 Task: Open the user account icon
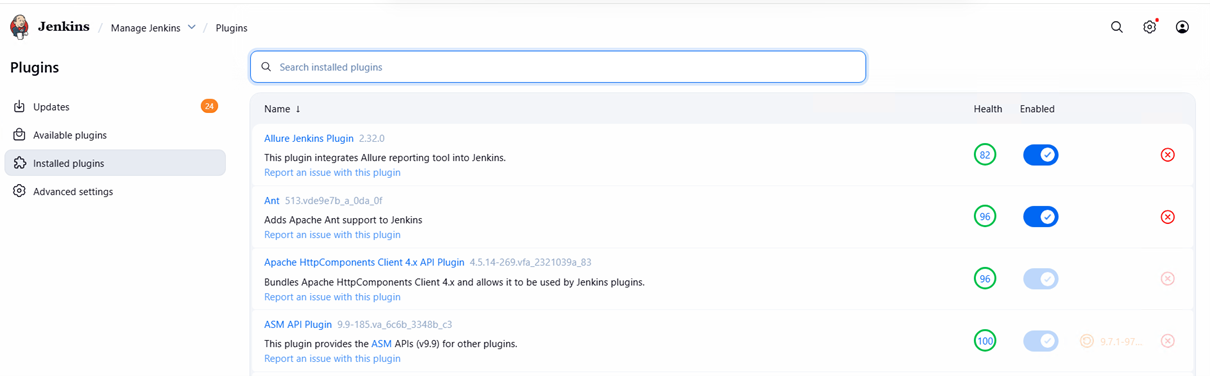[x=1182, y=27]
